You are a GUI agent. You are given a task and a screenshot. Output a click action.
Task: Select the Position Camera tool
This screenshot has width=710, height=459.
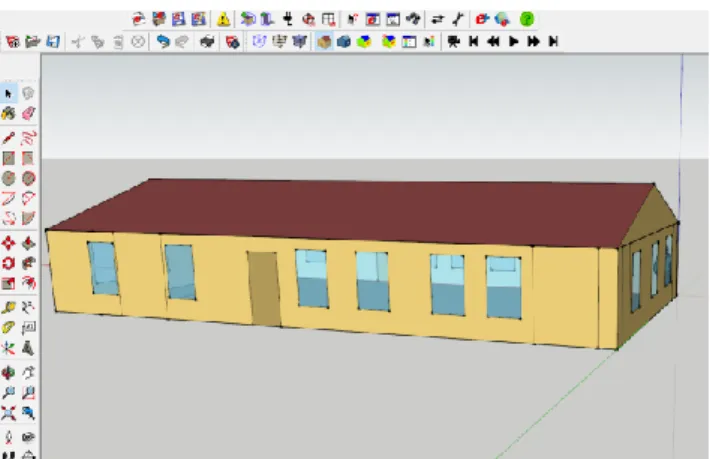pos(8,437)
